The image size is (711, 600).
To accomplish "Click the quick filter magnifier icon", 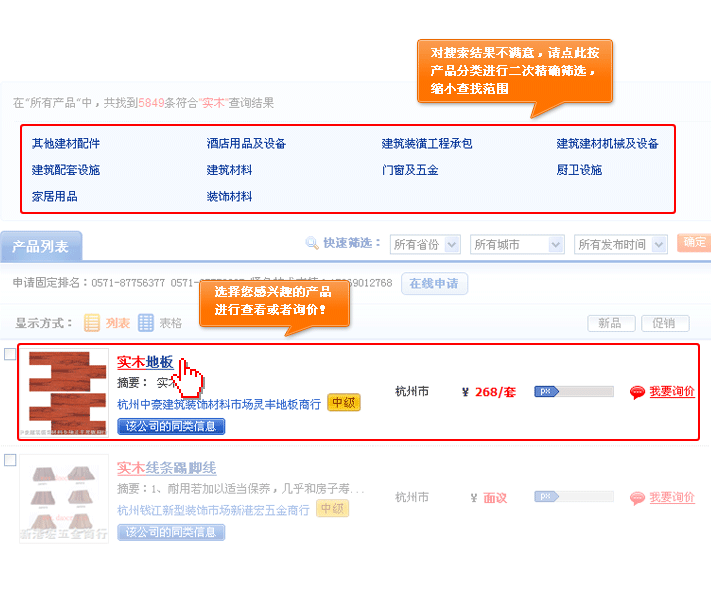I will [x=312, y=243].
